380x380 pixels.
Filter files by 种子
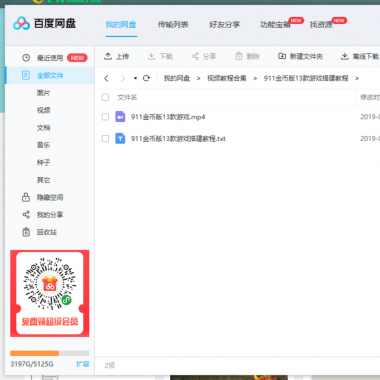pyautogui.click(x=43, y=162)
